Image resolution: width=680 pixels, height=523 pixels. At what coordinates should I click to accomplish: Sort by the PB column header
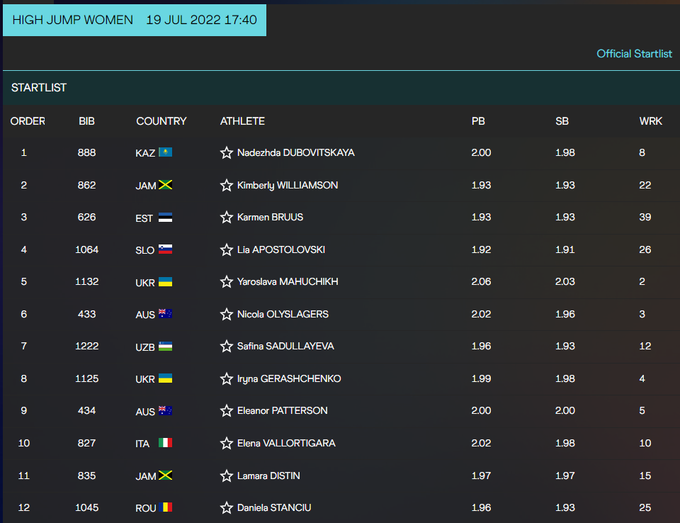[x=478, y=121]
